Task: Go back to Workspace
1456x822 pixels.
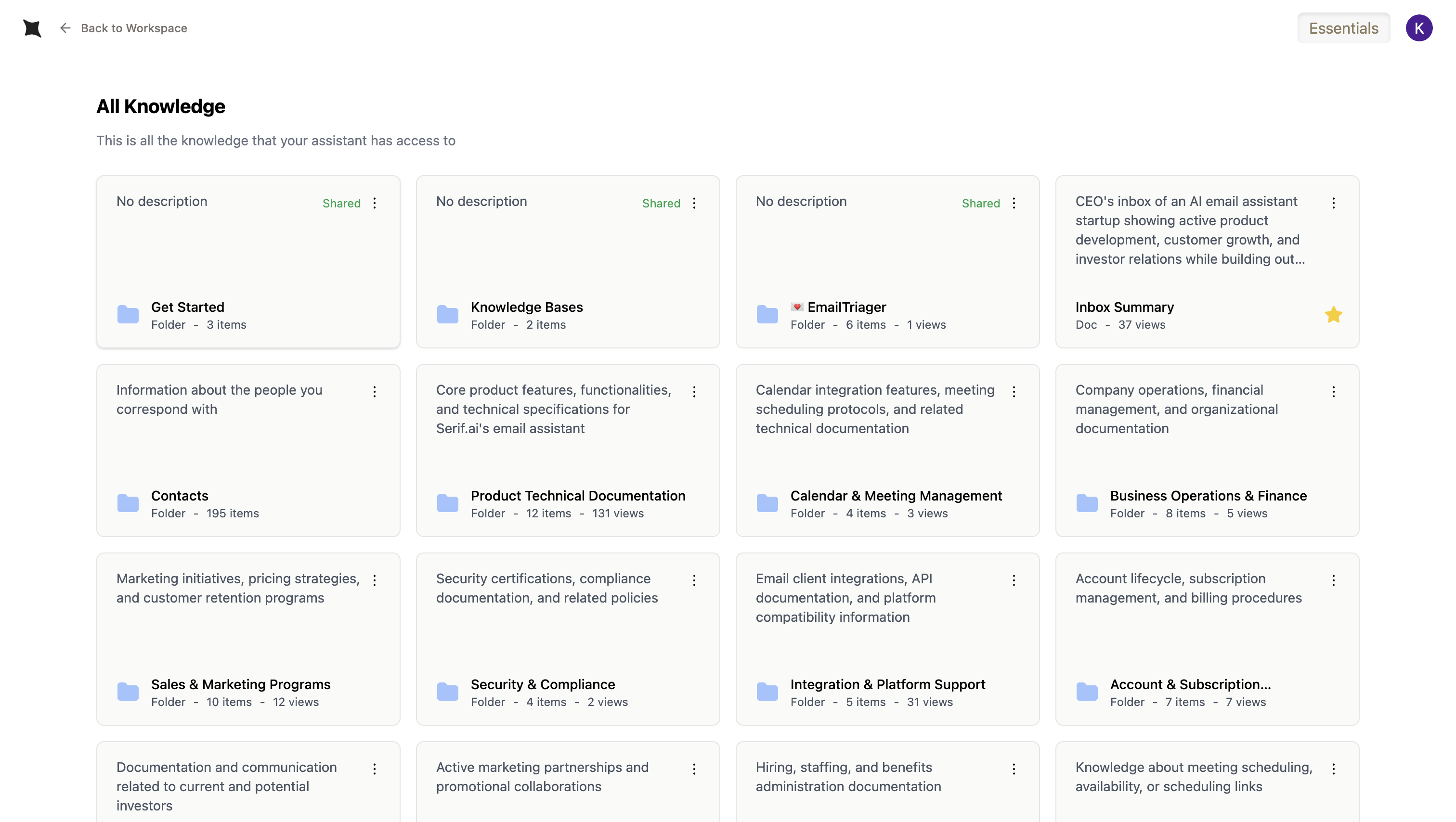Action: coord(123,28)
